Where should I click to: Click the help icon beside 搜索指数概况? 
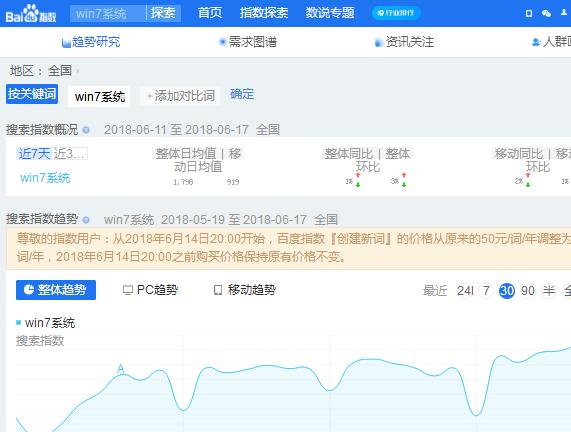(86, 130)
